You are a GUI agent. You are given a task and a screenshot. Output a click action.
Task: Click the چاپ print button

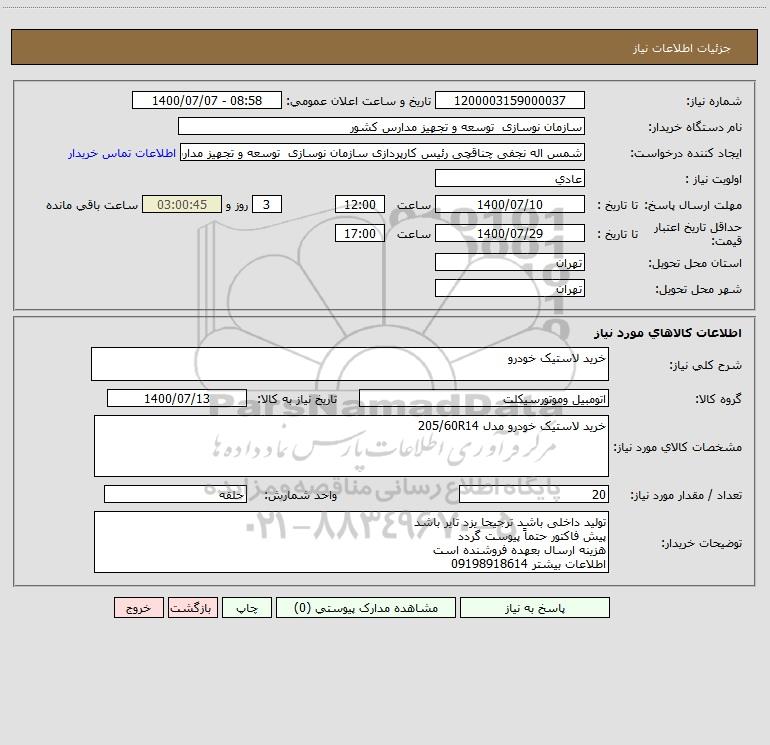pos(247,608)
